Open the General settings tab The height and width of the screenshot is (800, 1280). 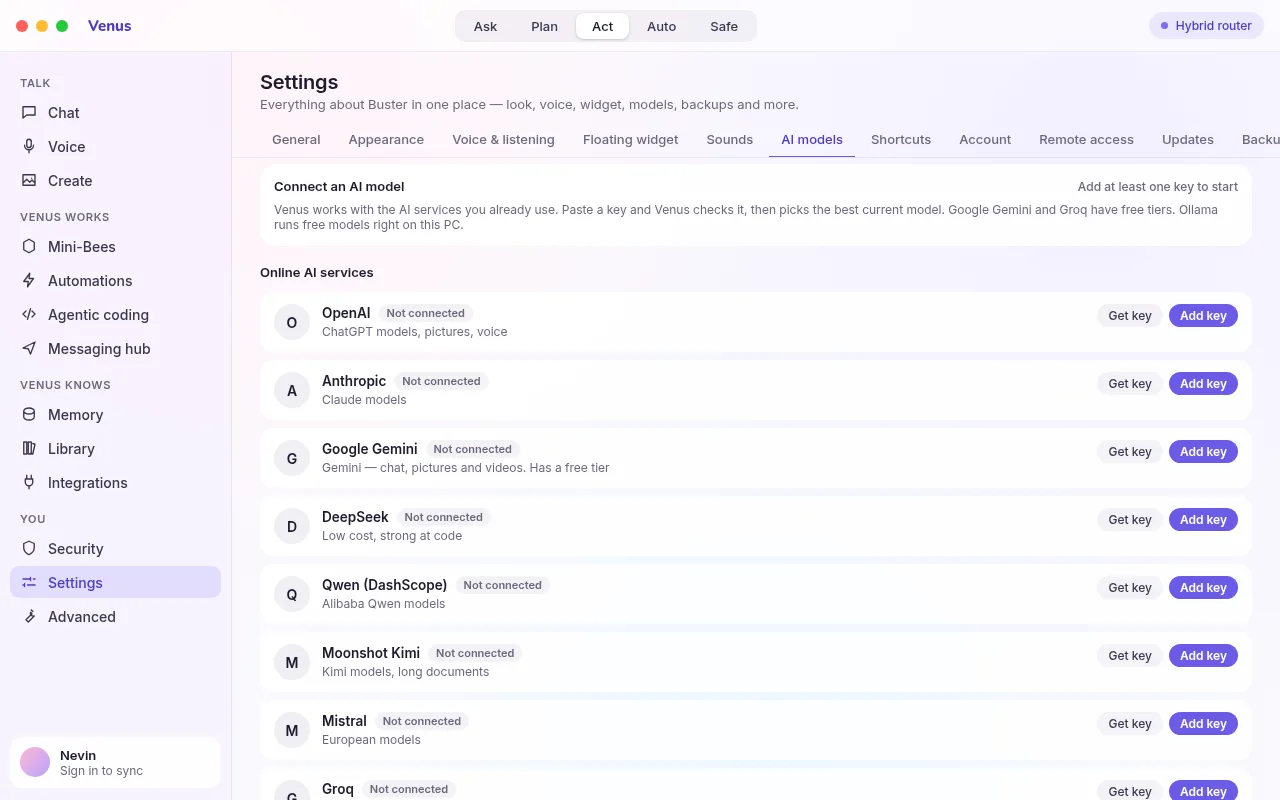pyautogui.click(x=296, y=140)
